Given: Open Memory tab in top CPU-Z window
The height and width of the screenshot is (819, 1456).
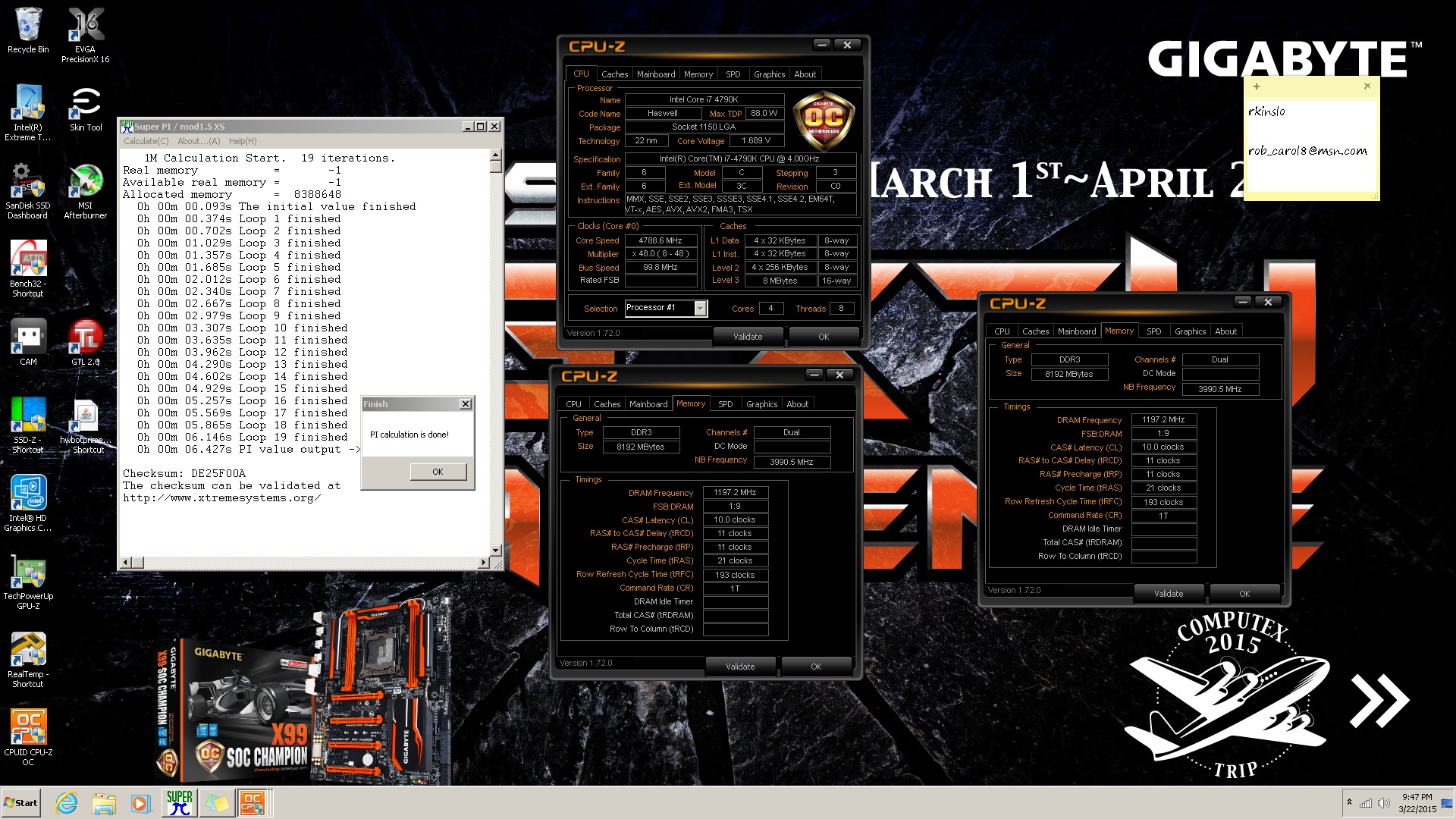Looking at the screenshot, I should click(x=698, y=74).
